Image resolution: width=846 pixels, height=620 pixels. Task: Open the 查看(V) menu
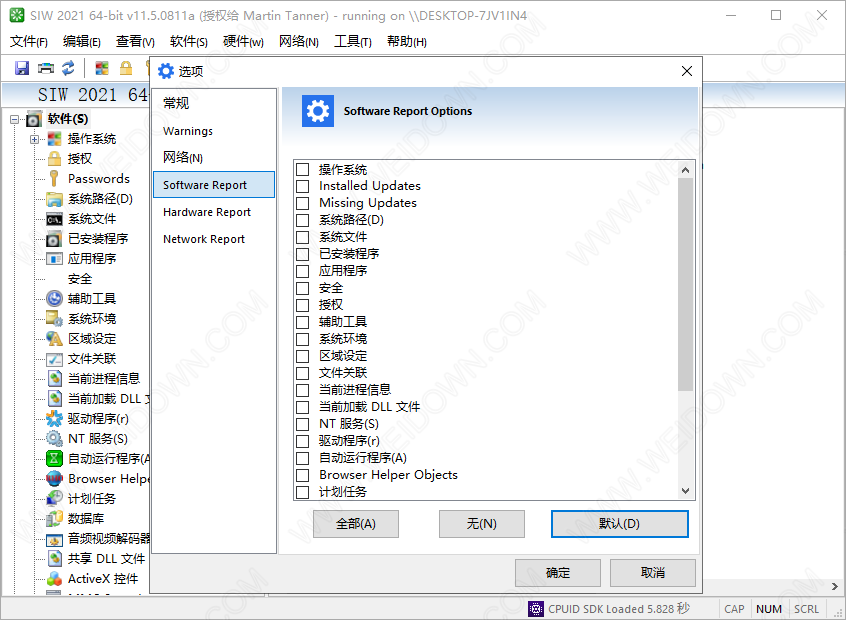[x=135, y=42]
